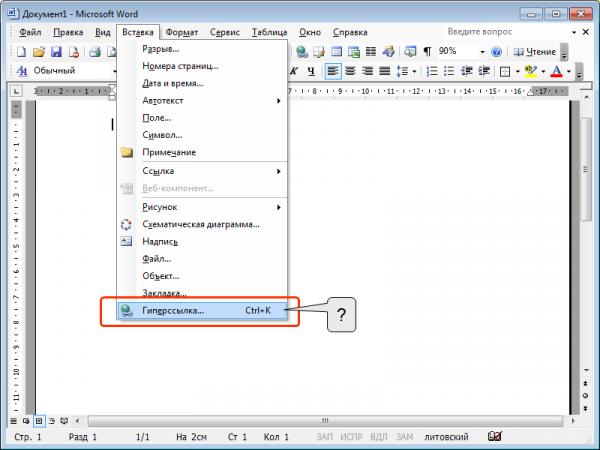Choose Гиперссылка... in the Вставка menu
Image resolution: width=600 pixels, height=450 pixels.
click(x=202, y=311)
